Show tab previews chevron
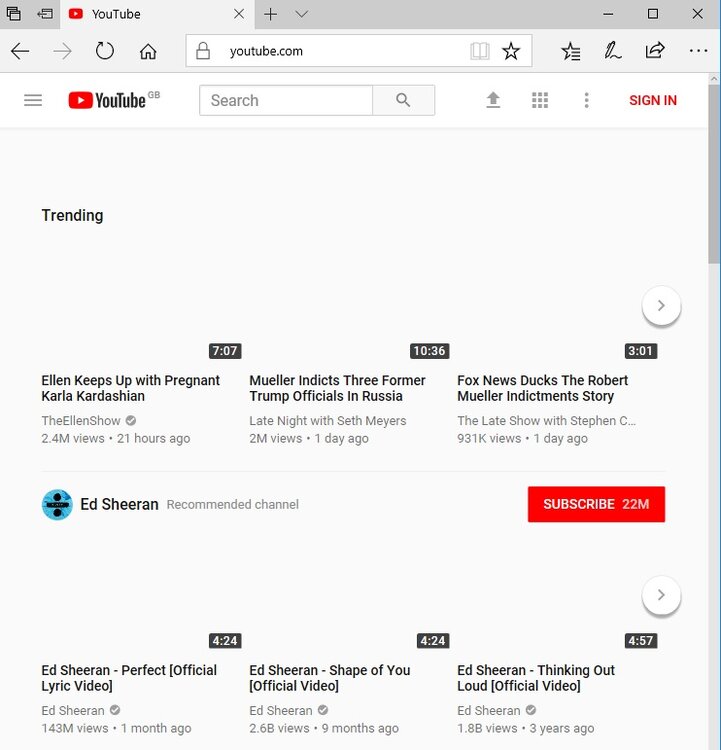 pos(301,14)
